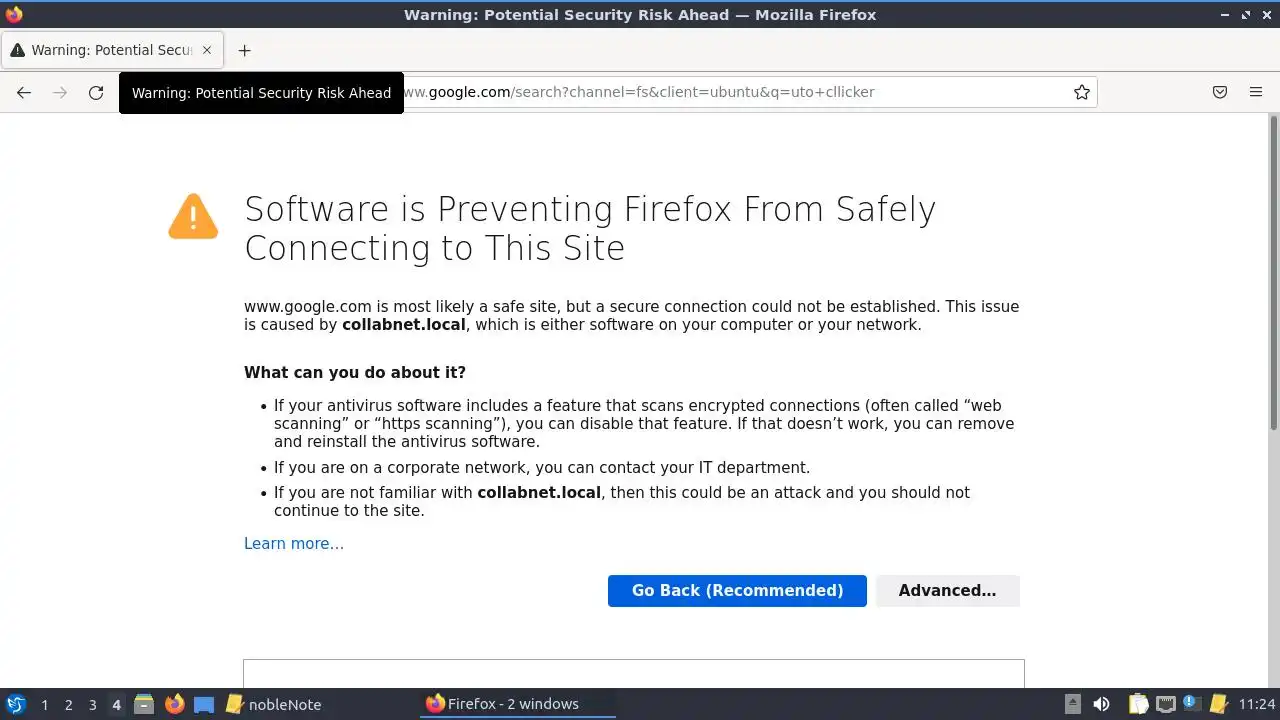Follow the Learn more... link

tap(294, 543)
